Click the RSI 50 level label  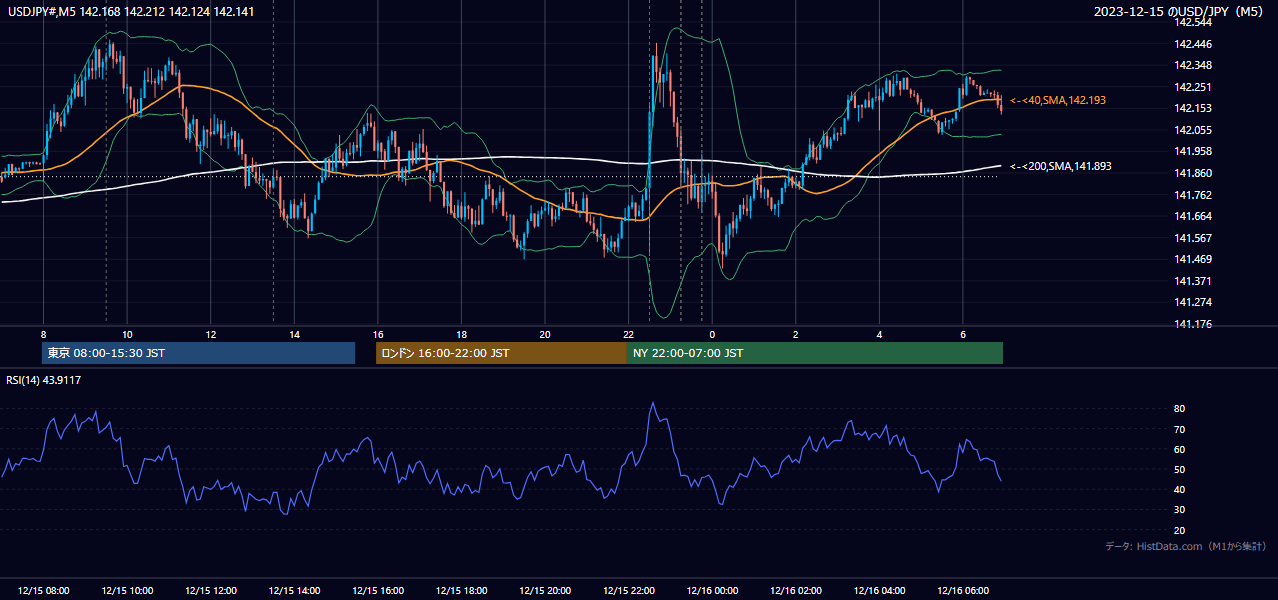tap(1179, 469)
